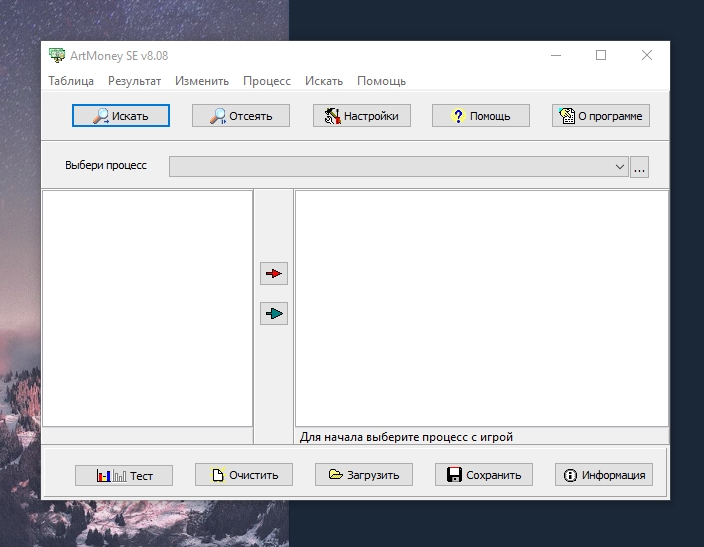Click the right address table area
This screenshot has height=547, width=704.
pyautogui.click(x=482, y=309)
